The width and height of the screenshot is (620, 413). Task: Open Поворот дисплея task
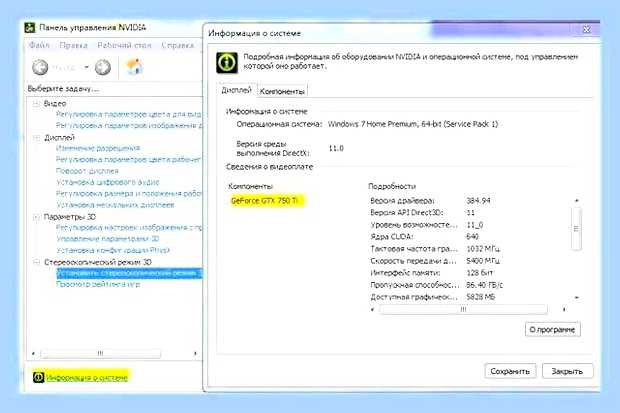(87, 171)
